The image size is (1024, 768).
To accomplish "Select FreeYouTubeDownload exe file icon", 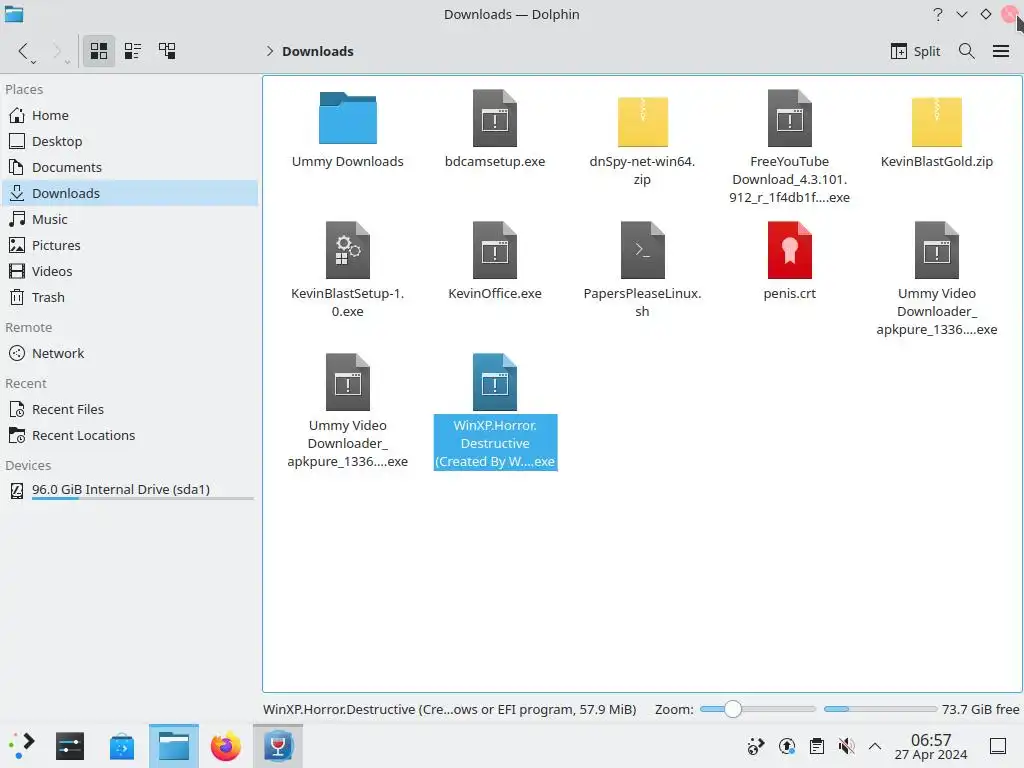I will pos(790,118).
